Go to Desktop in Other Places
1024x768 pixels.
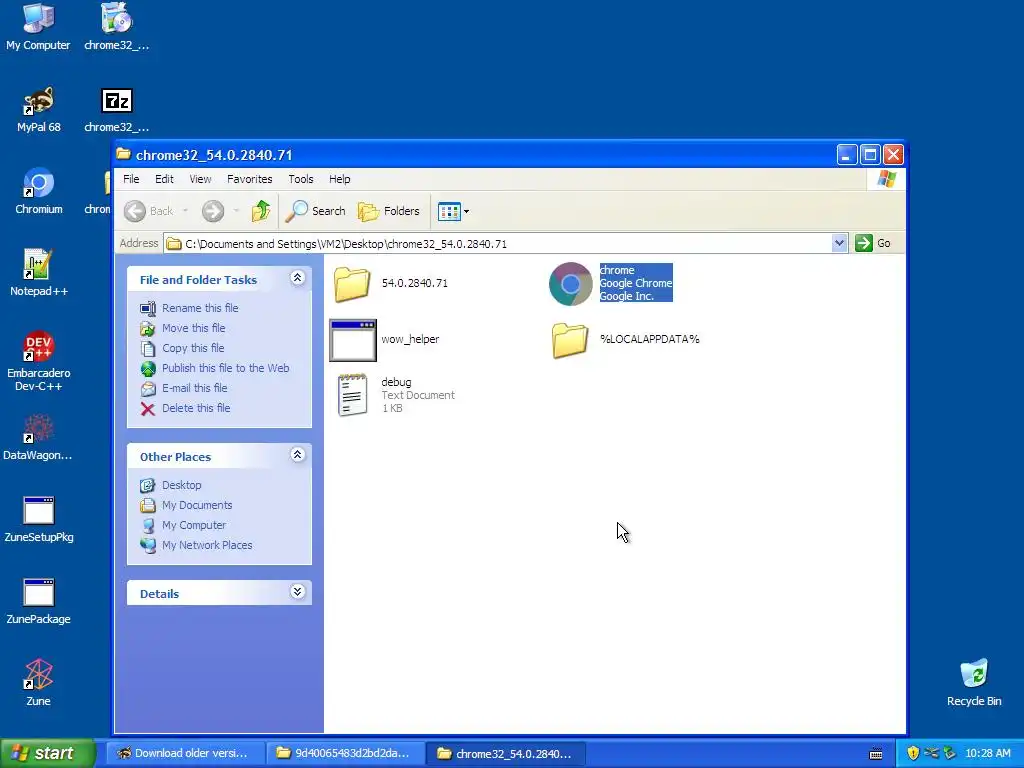pyautogui.click(x=182, y=485)
